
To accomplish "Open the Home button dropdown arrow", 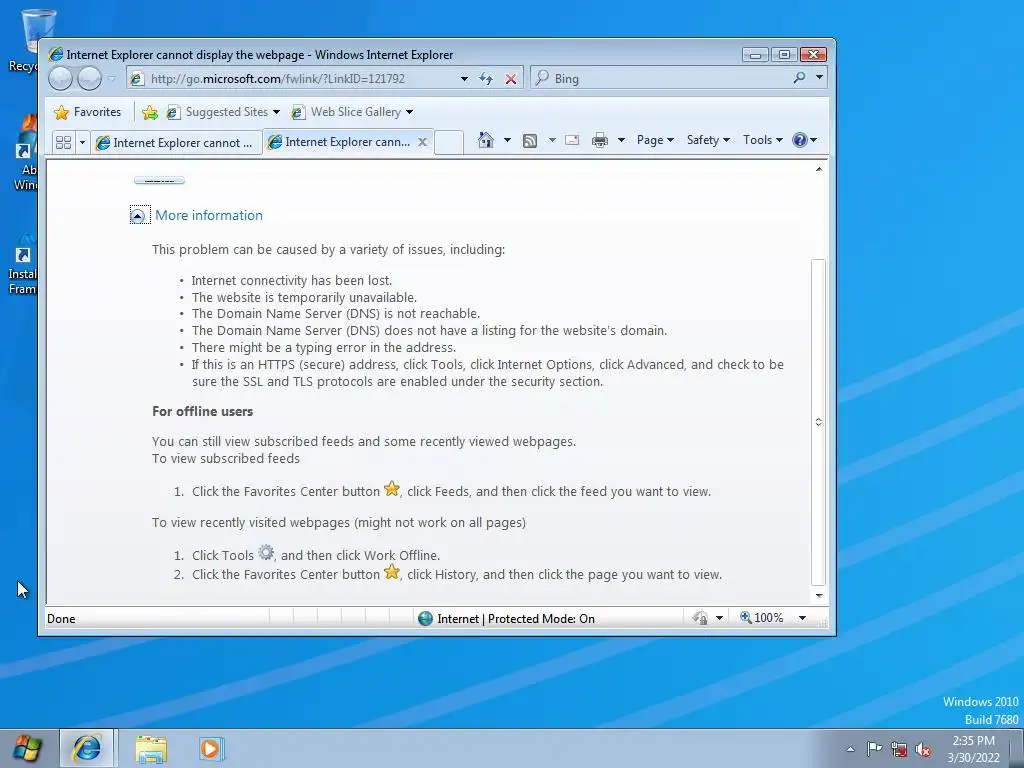I will tap(507, 140).
